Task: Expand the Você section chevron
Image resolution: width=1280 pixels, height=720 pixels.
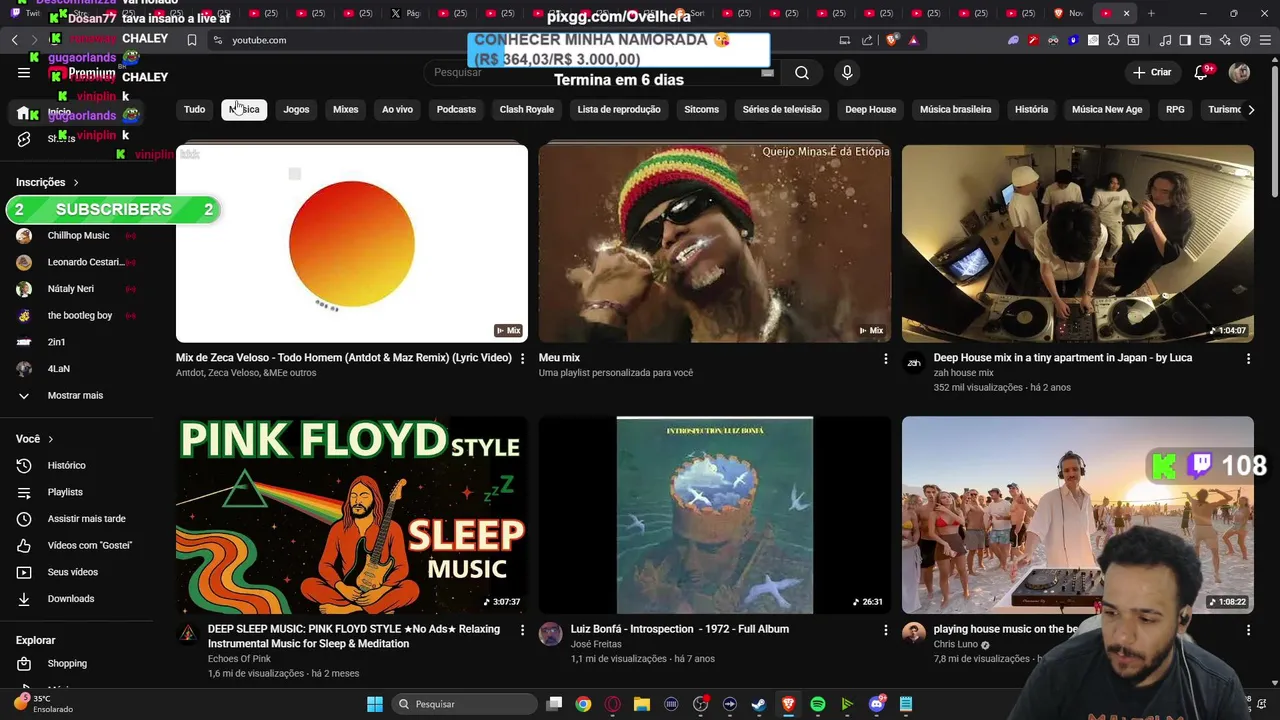Action: 50,439
